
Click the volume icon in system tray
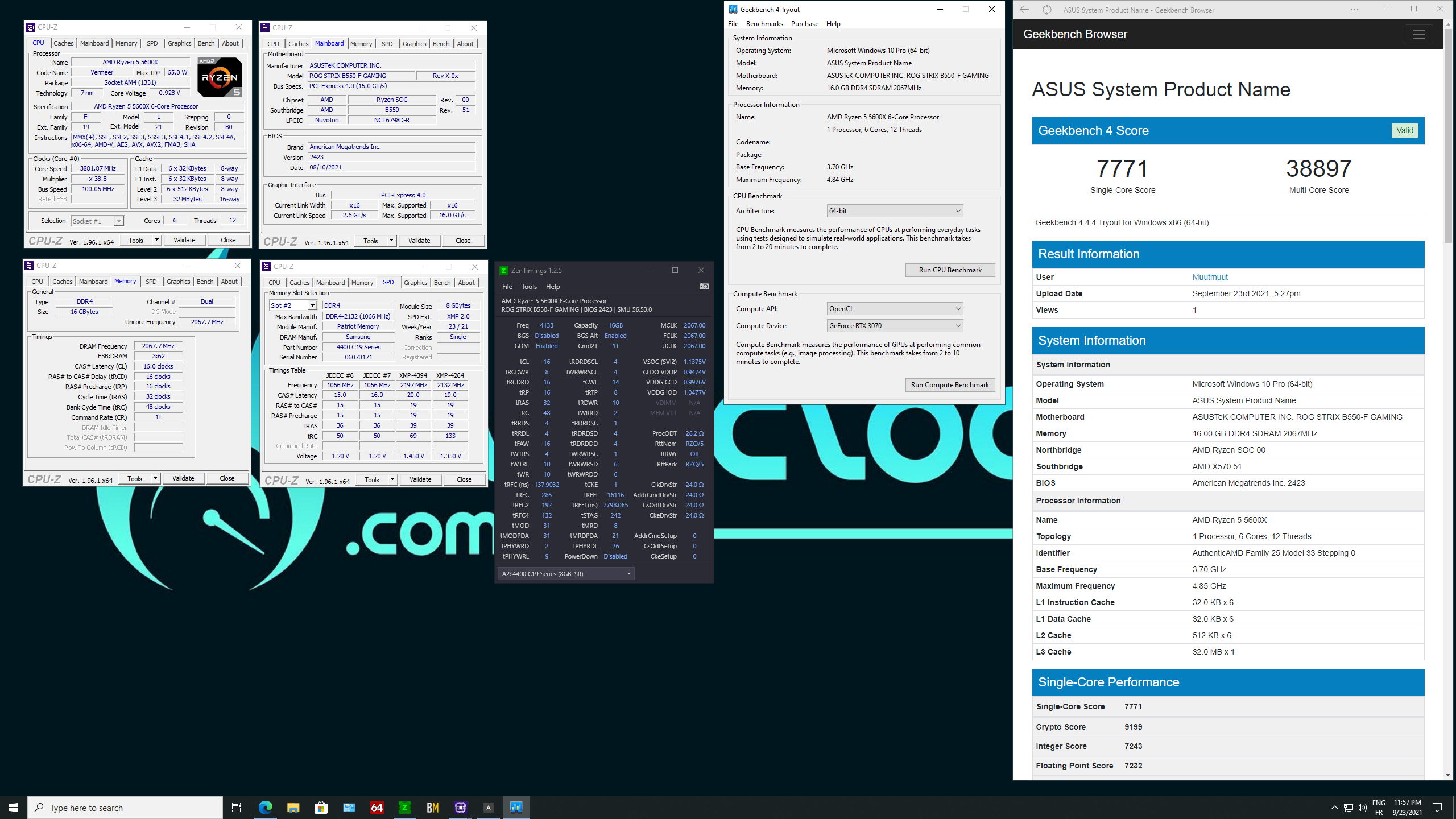point(1362,808)
